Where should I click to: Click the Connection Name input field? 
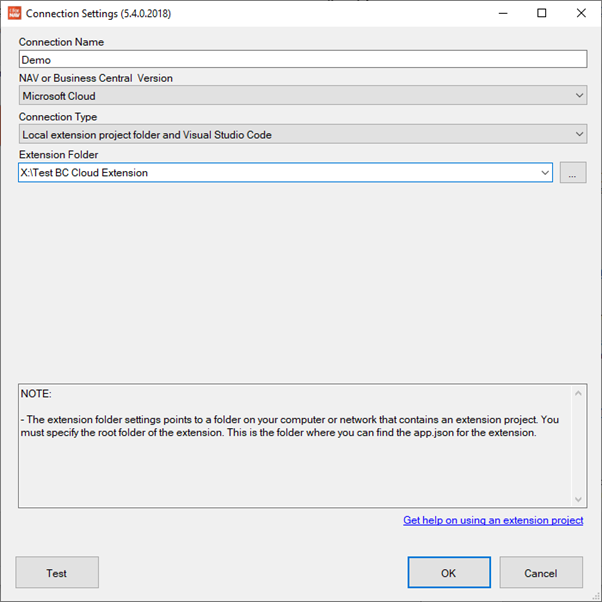303,60
